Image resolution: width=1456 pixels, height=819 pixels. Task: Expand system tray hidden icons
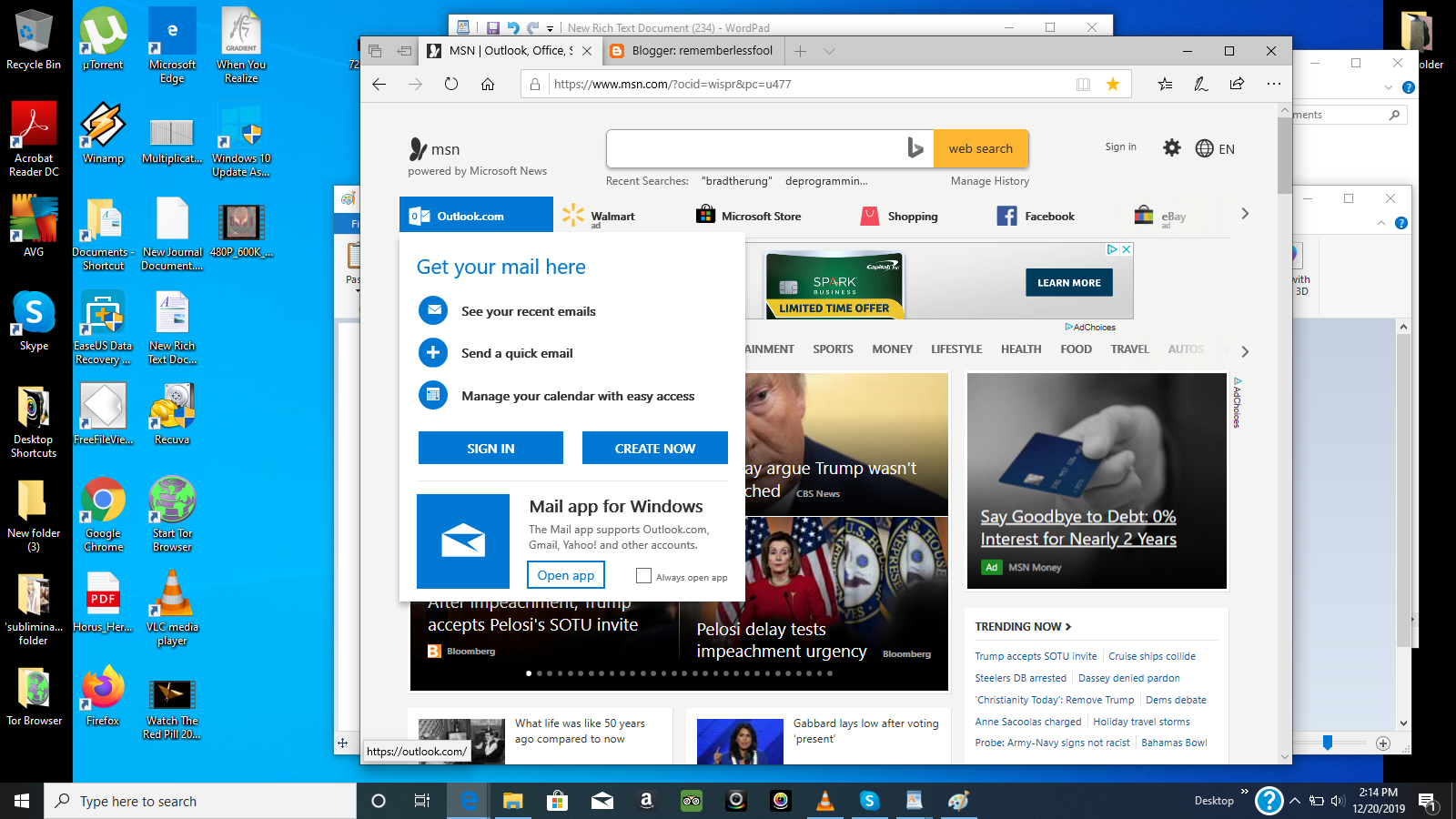1294,801
